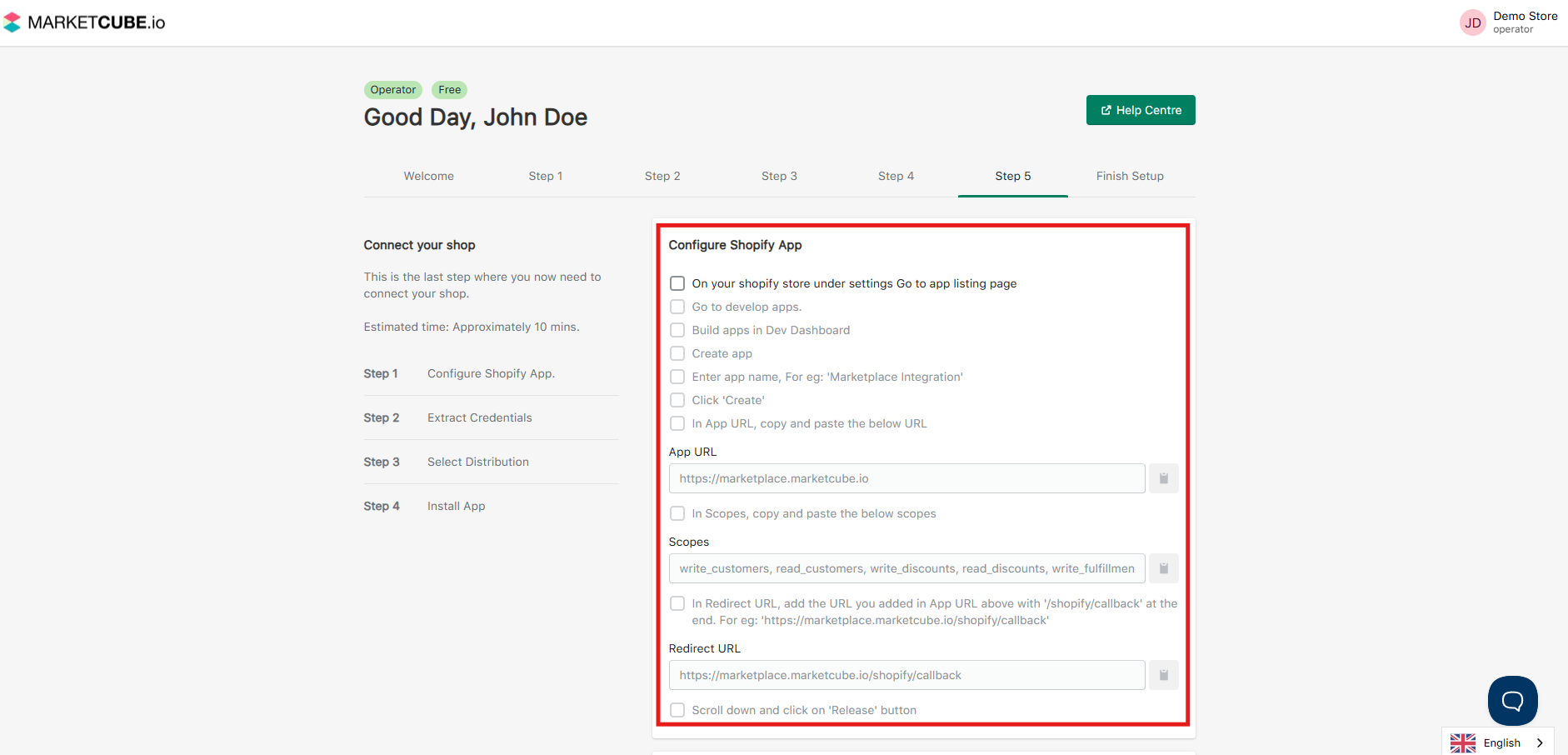This screenshot has width=1568, height=755.
Task: Check 'In Scopes, copy and paste' checkbox
Action: (677, 513)
